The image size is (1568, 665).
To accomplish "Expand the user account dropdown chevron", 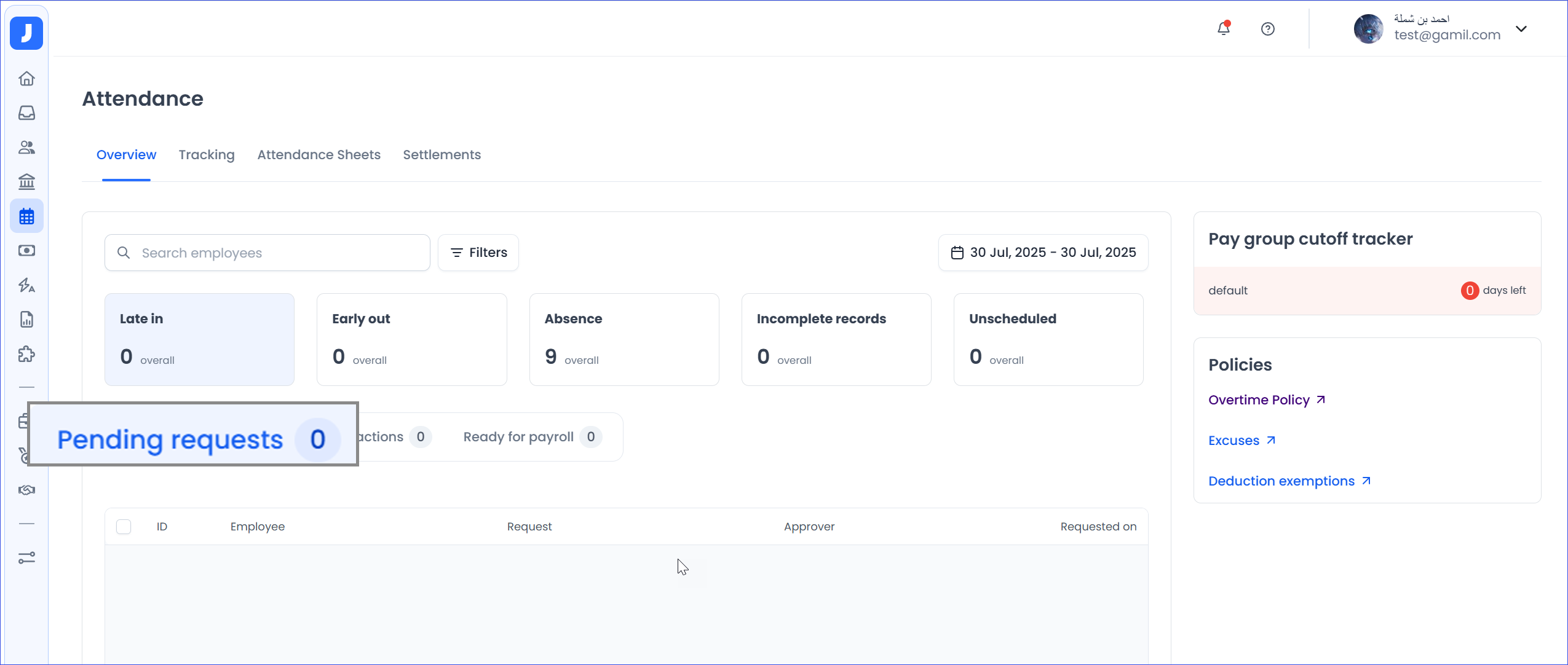I will (1521, 29).
